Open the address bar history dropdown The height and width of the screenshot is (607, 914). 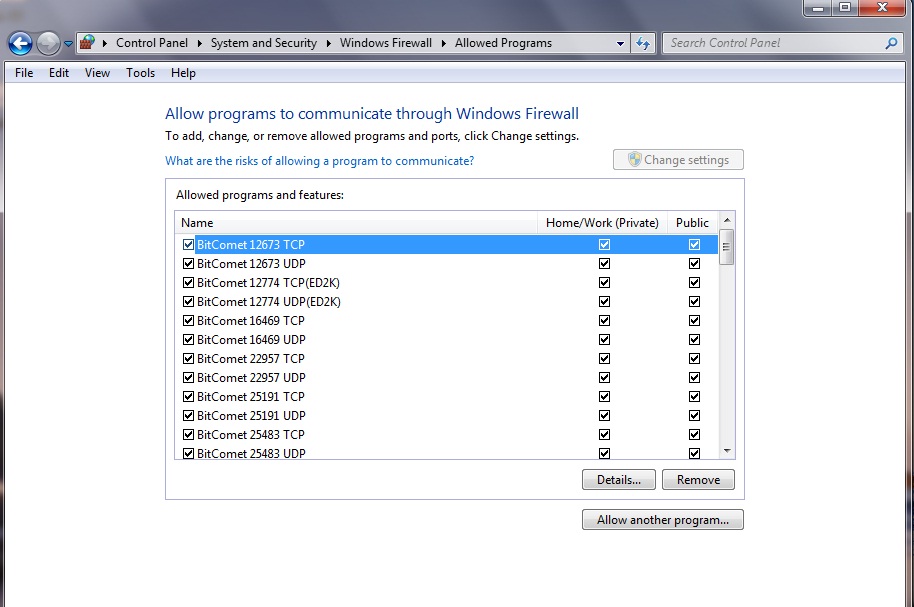click(620, 43)
